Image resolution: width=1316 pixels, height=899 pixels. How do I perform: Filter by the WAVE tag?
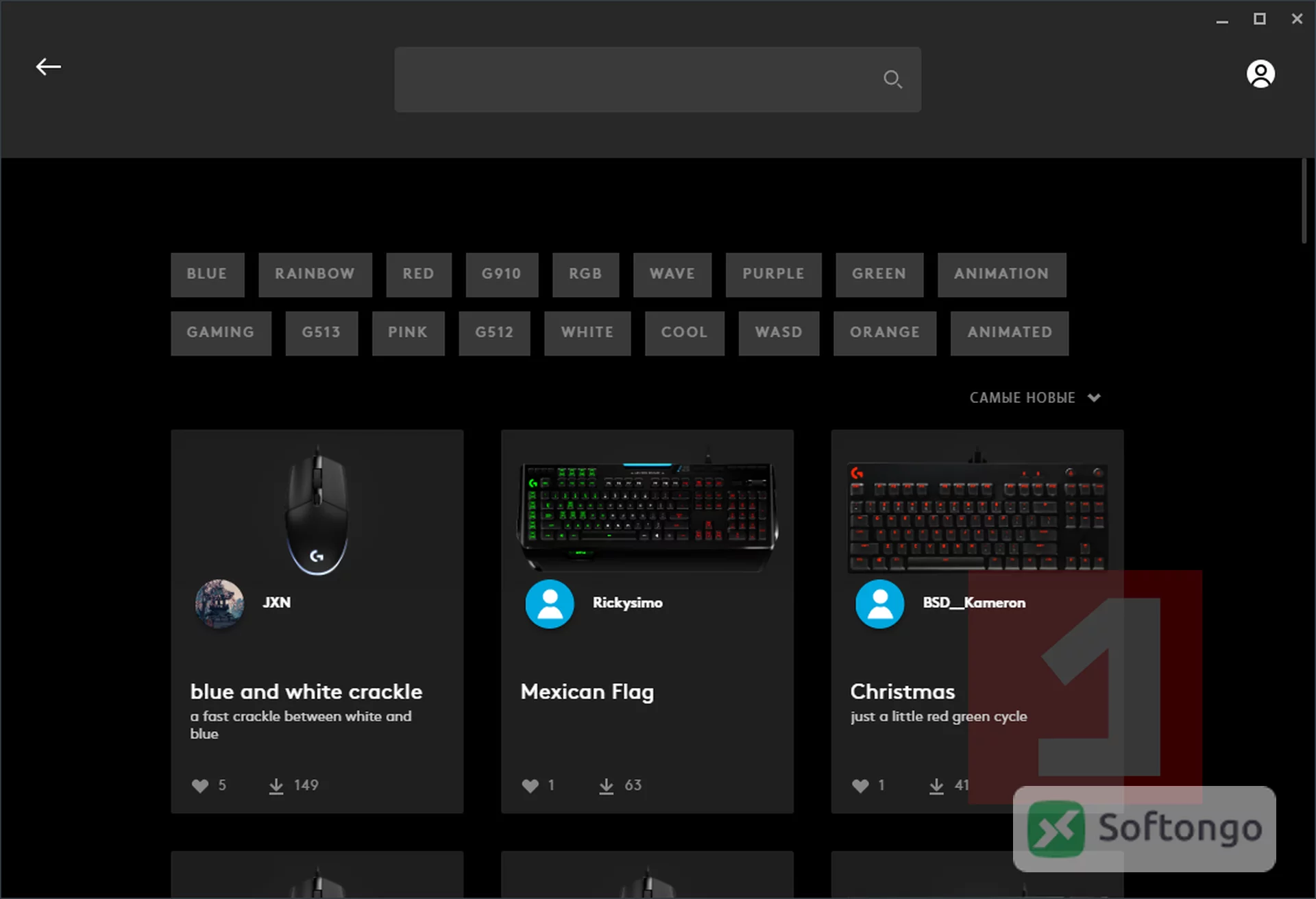pos(672,275)
